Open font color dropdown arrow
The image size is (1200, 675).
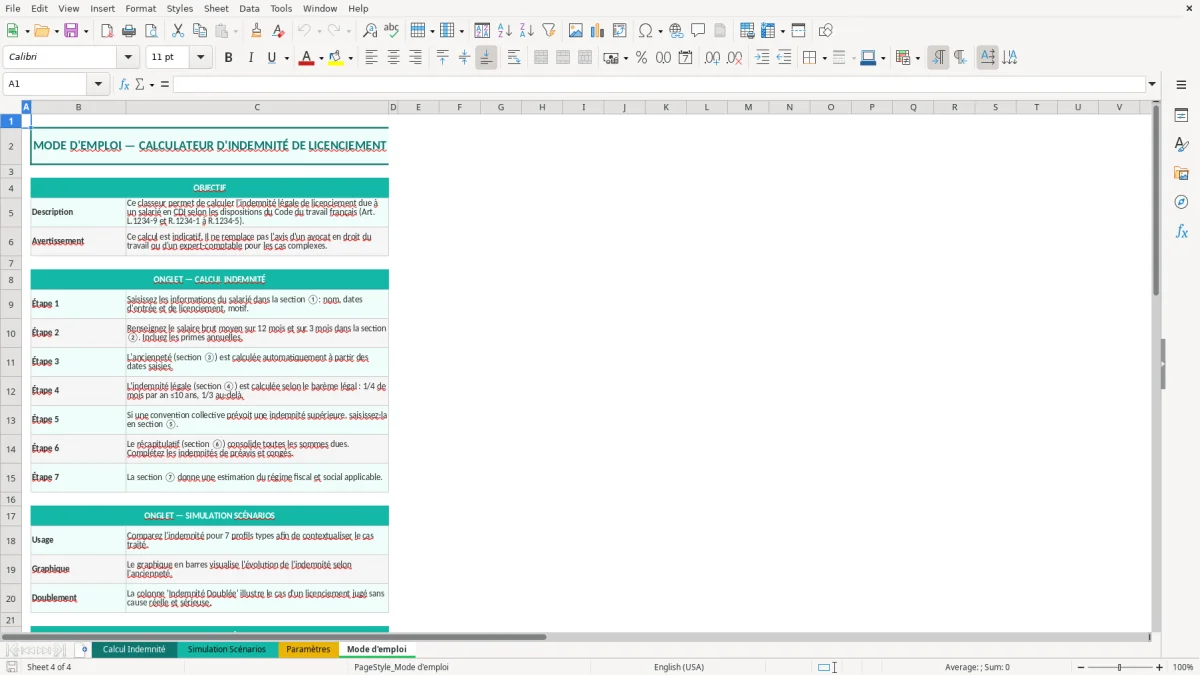(320, 58)
